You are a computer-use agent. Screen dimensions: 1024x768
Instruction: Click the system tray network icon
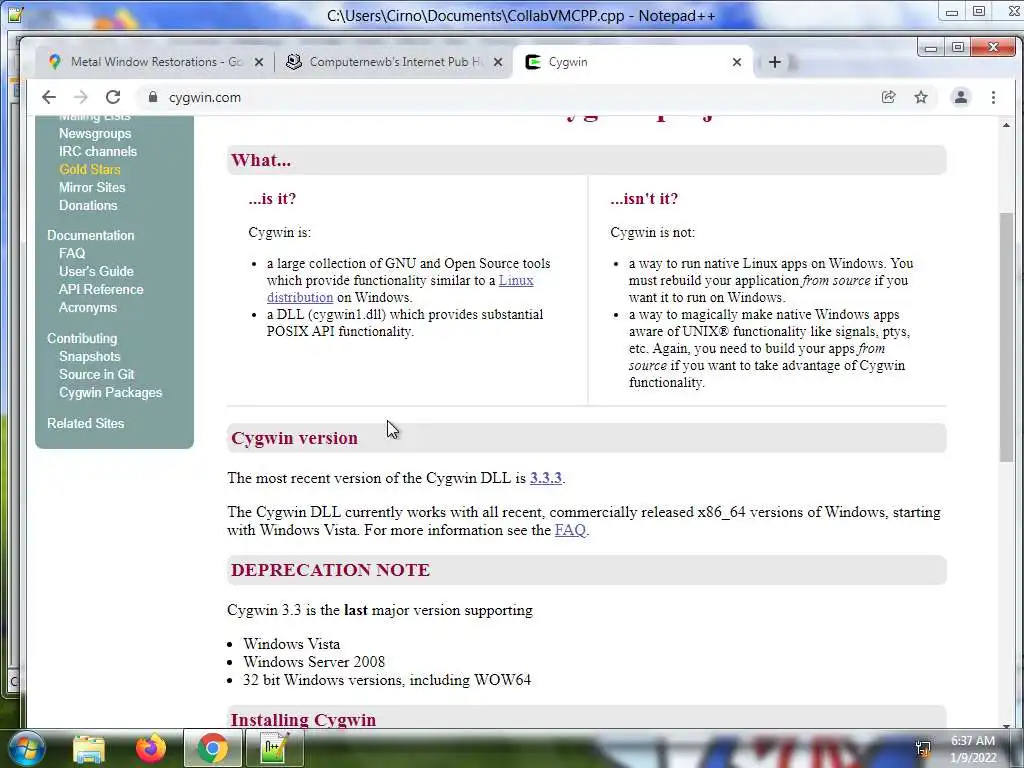tap(923, 748)
